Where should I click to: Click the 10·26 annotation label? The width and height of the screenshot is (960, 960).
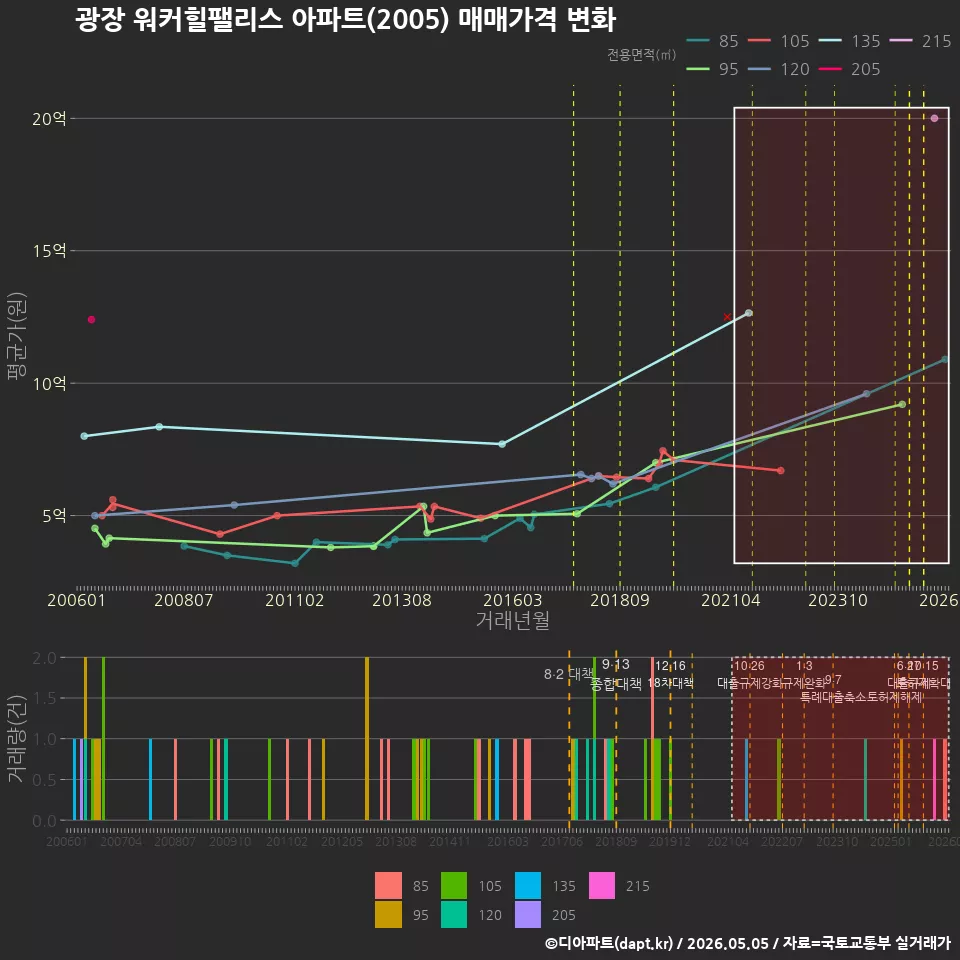(749, 666)
